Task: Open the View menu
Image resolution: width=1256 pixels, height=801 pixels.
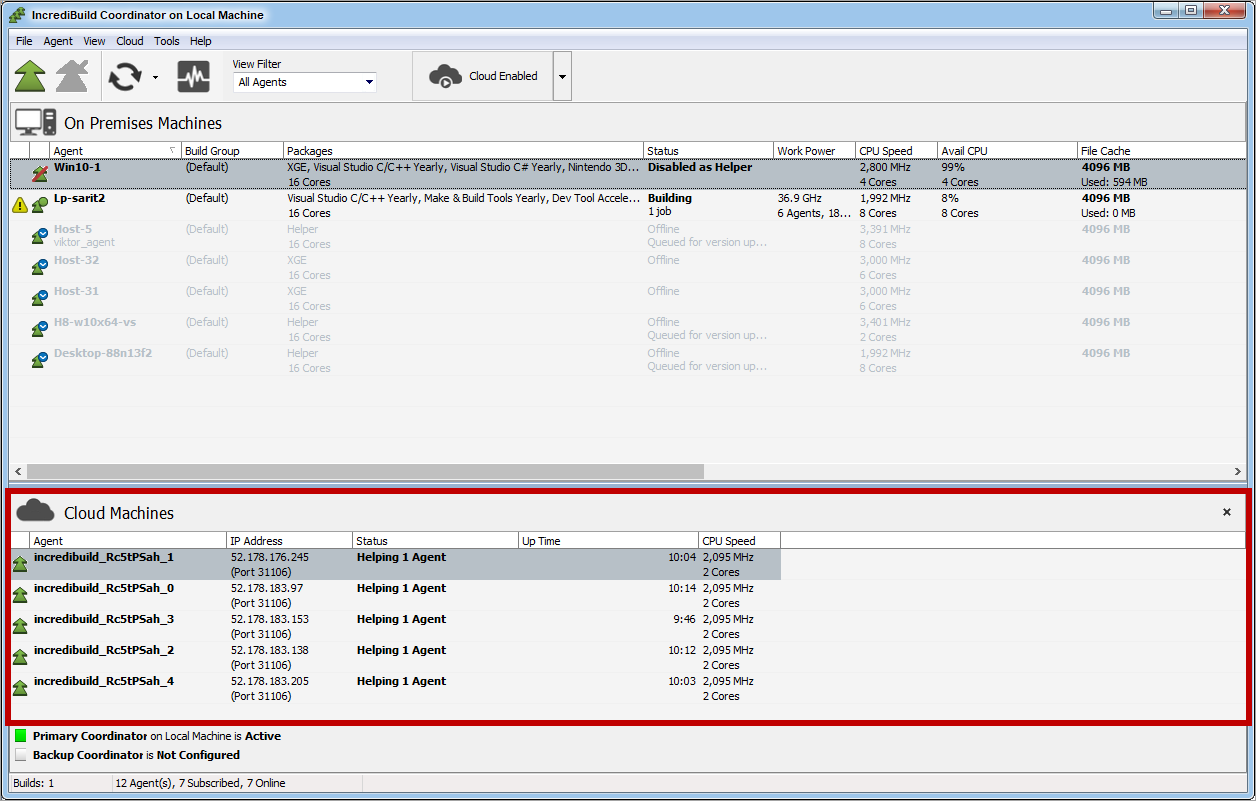Action: 94,41
